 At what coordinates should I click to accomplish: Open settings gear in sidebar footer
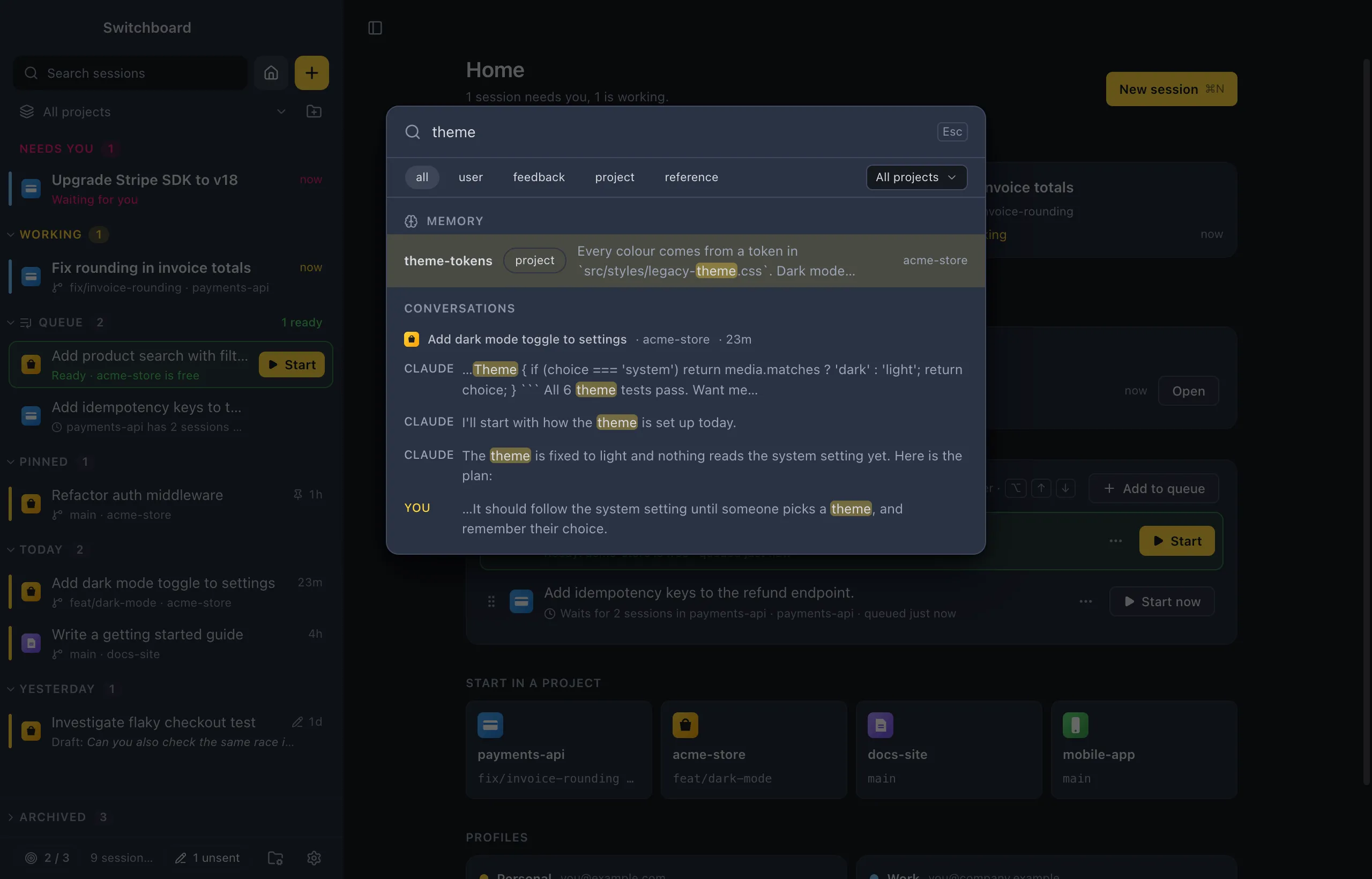(x=314, y=858)
